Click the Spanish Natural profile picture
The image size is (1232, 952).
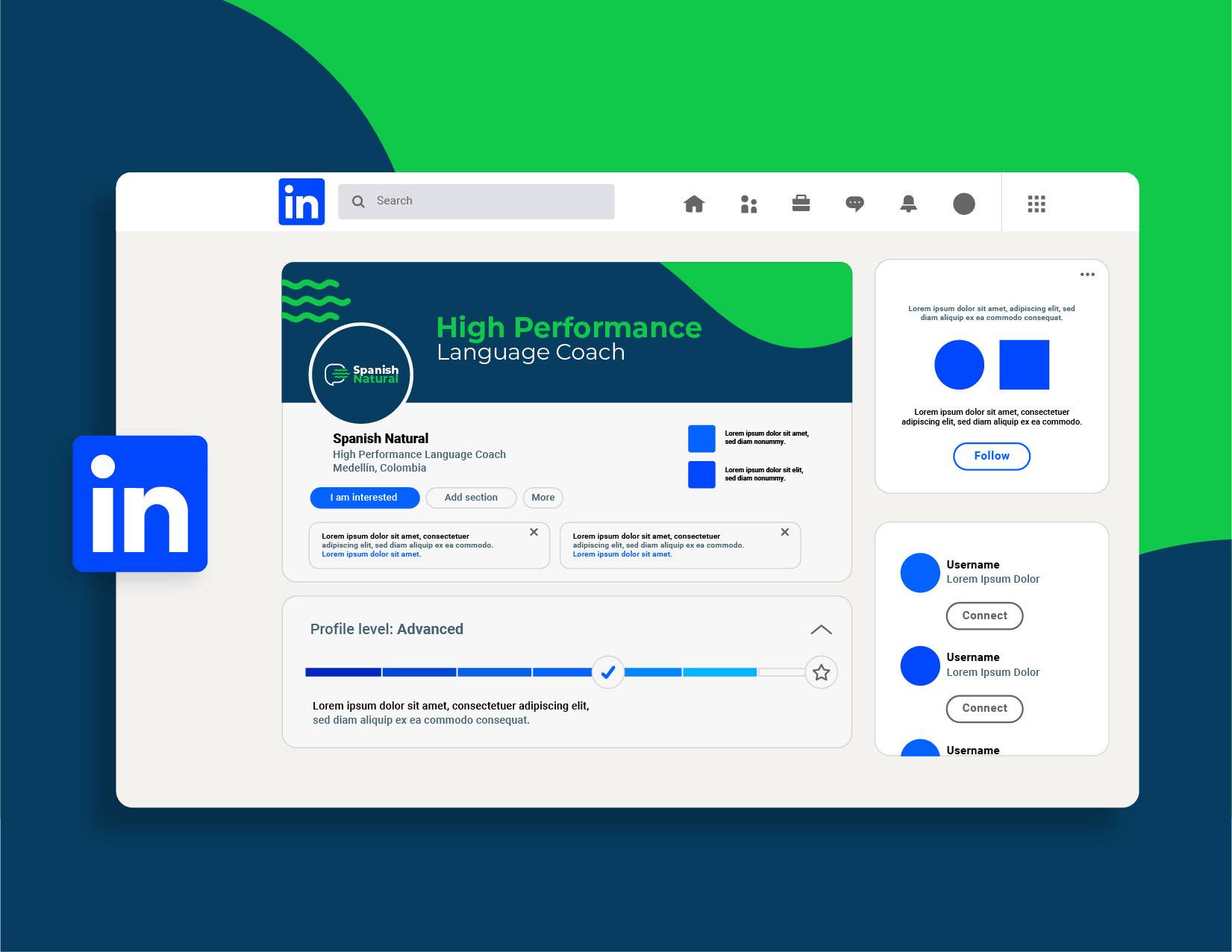(361, 375)
